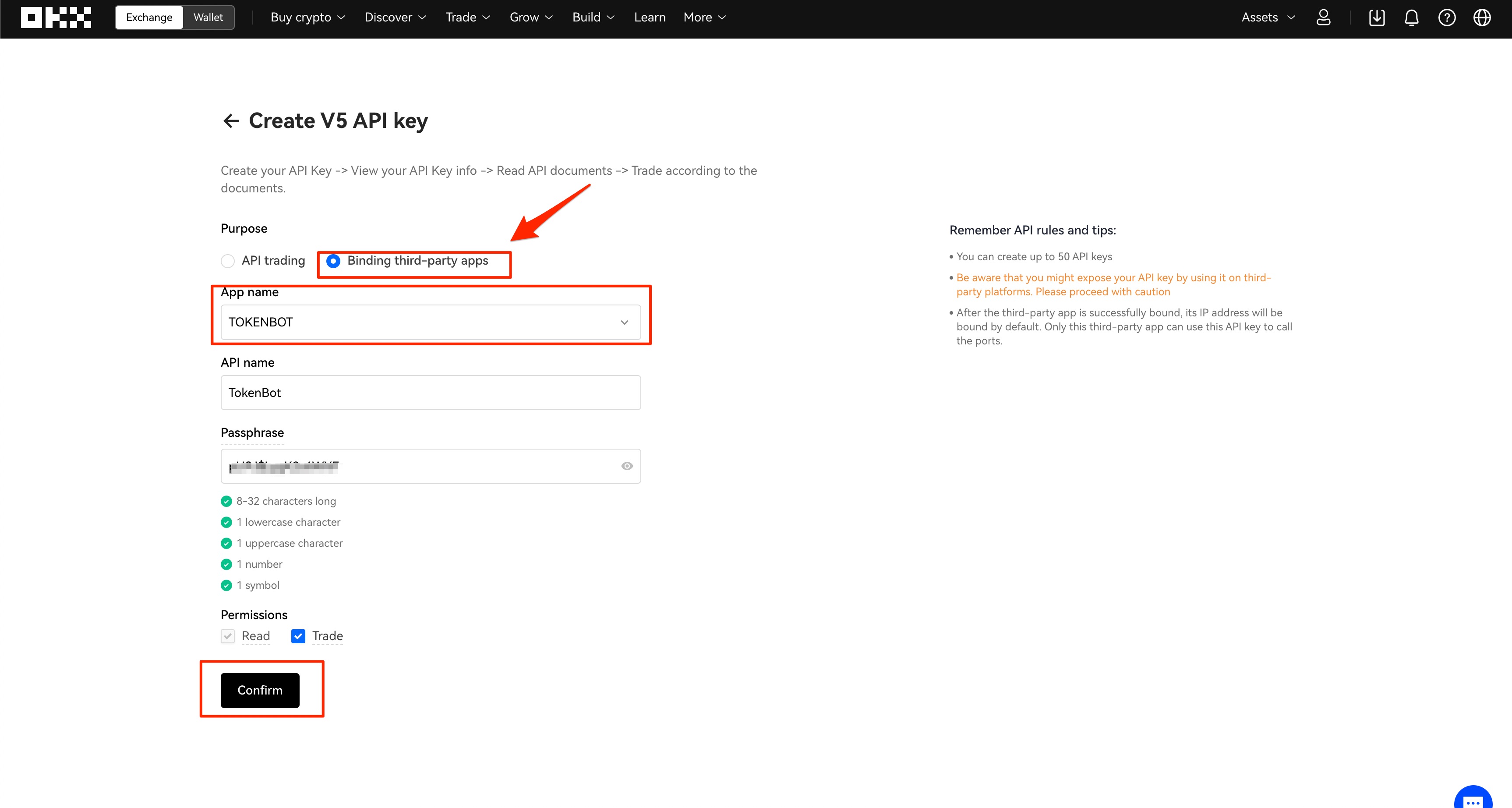Screen dimensions: 1512x808
Task: Click '1 uppercase character' requirement text
Action: [290, 544]
